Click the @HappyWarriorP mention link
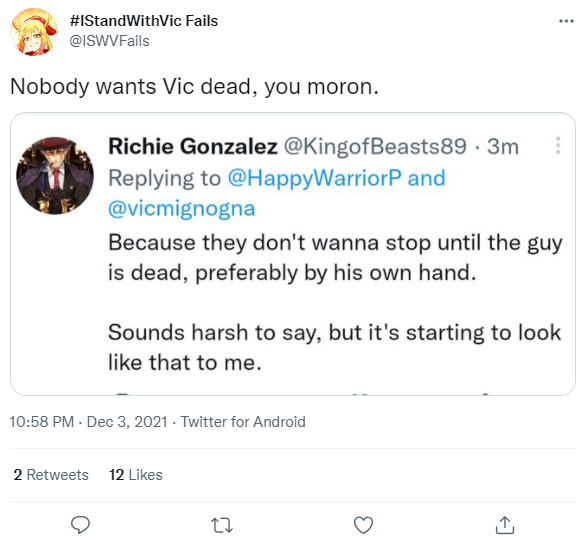 [x=314, y=178]
